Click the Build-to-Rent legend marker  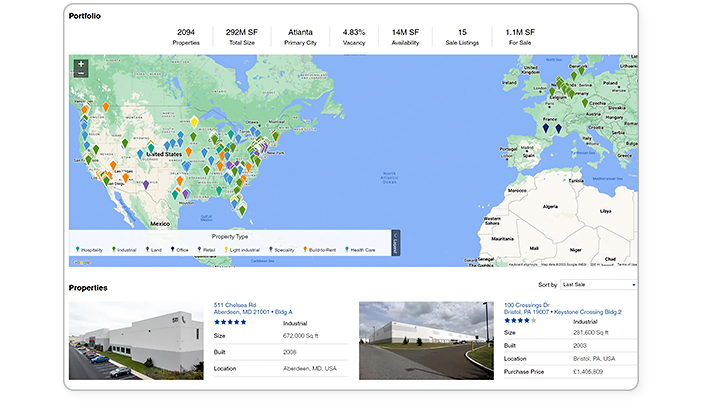pyautogui.click(x=305, y=249)
